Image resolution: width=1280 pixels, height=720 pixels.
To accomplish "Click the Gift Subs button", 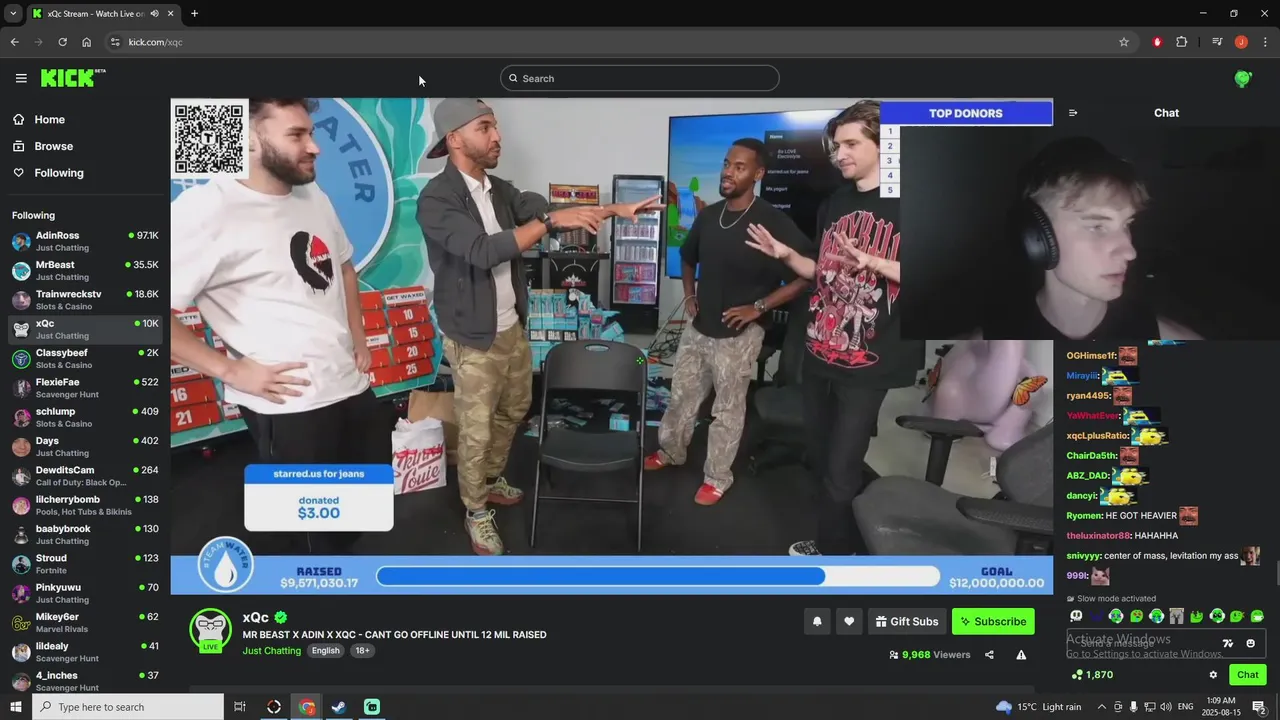I will (x=907, y=621).
